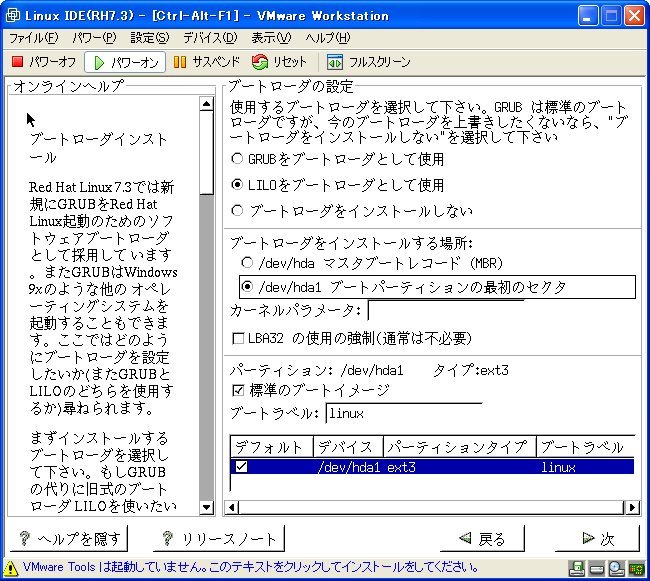Click the ブートラベル column header

(x=585, y=447)
